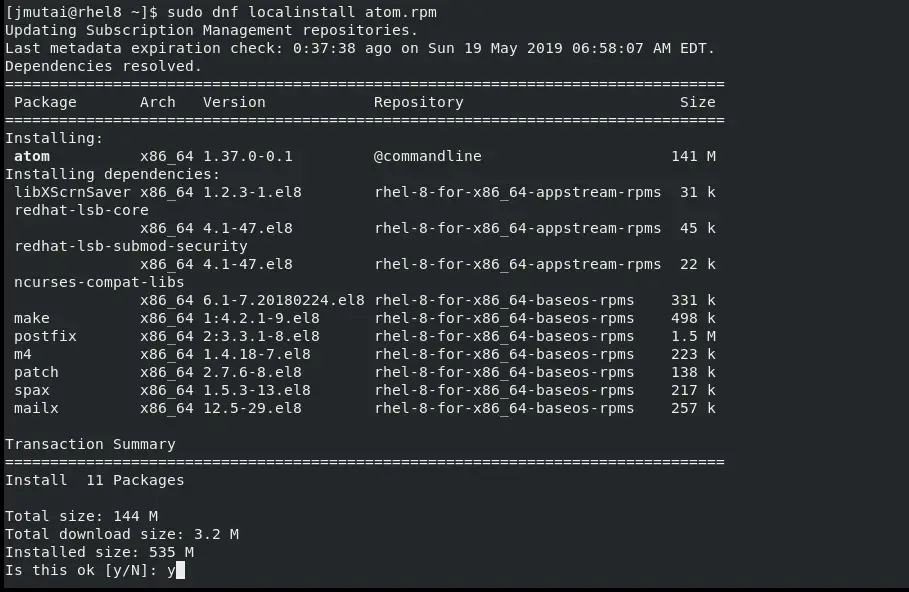This screenshot has height=592, width=909.
Task: Click the 'Installed size: 535 M' line
Action: click(99, 552)
